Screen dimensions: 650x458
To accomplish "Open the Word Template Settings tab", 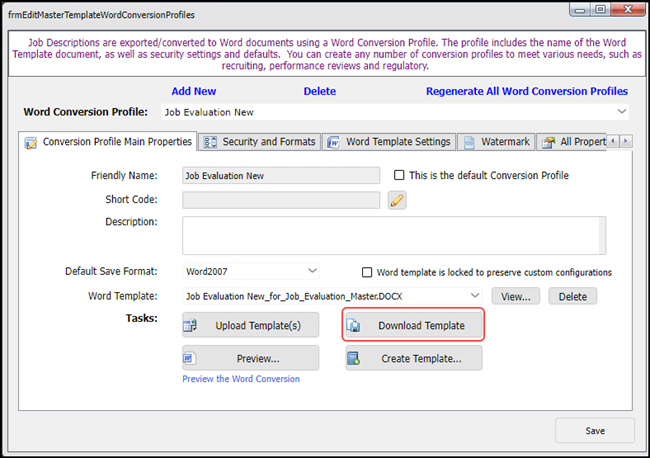I will tap(389, 142).
